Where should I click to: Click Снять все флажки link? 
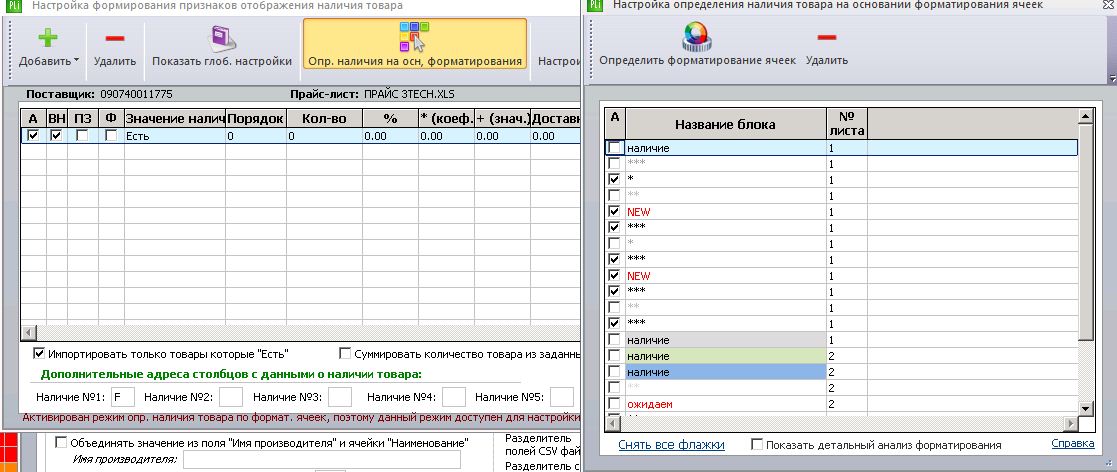671,445
